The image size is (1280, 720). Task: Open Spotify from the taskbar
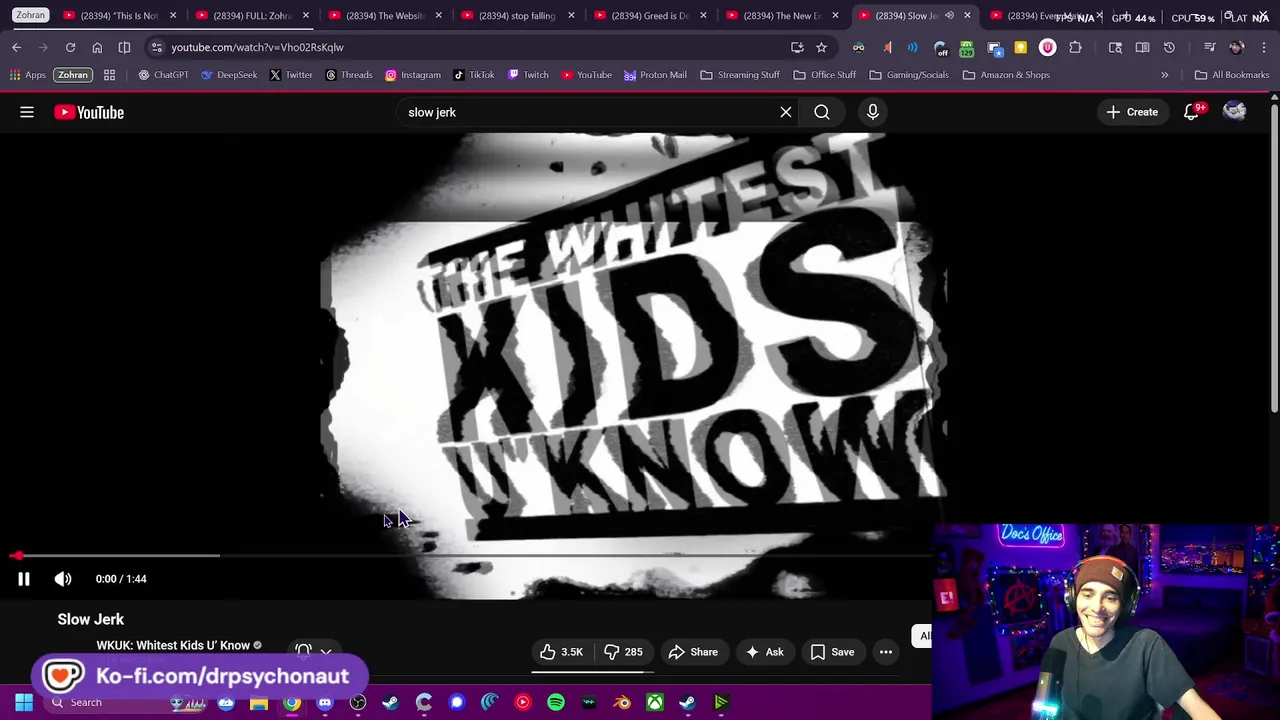pyautogui.click(x=556, y=703)
